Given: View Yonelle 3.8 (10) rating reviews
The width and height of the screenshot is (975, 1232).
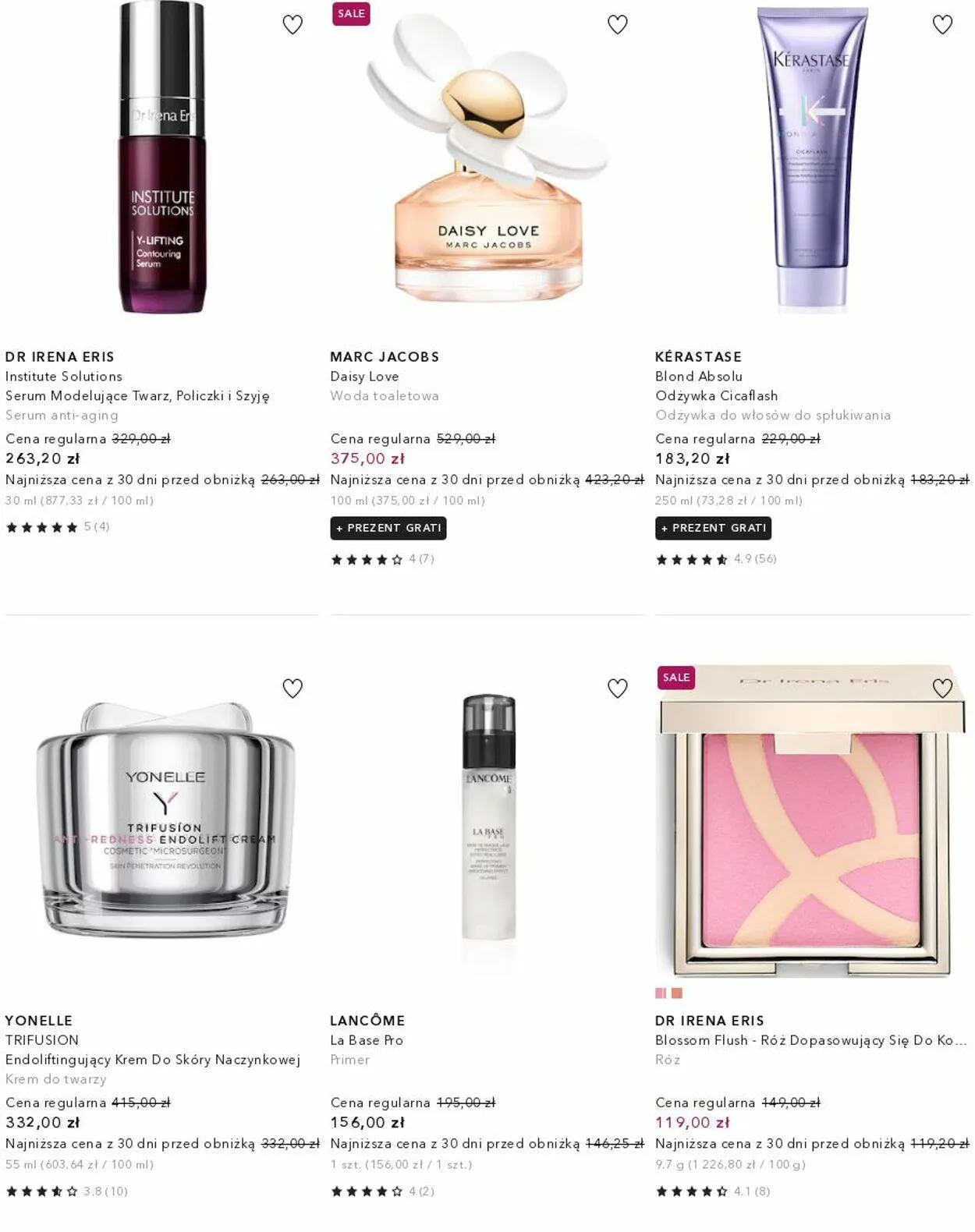Looking at the screenshot, I should (66, 1191).
